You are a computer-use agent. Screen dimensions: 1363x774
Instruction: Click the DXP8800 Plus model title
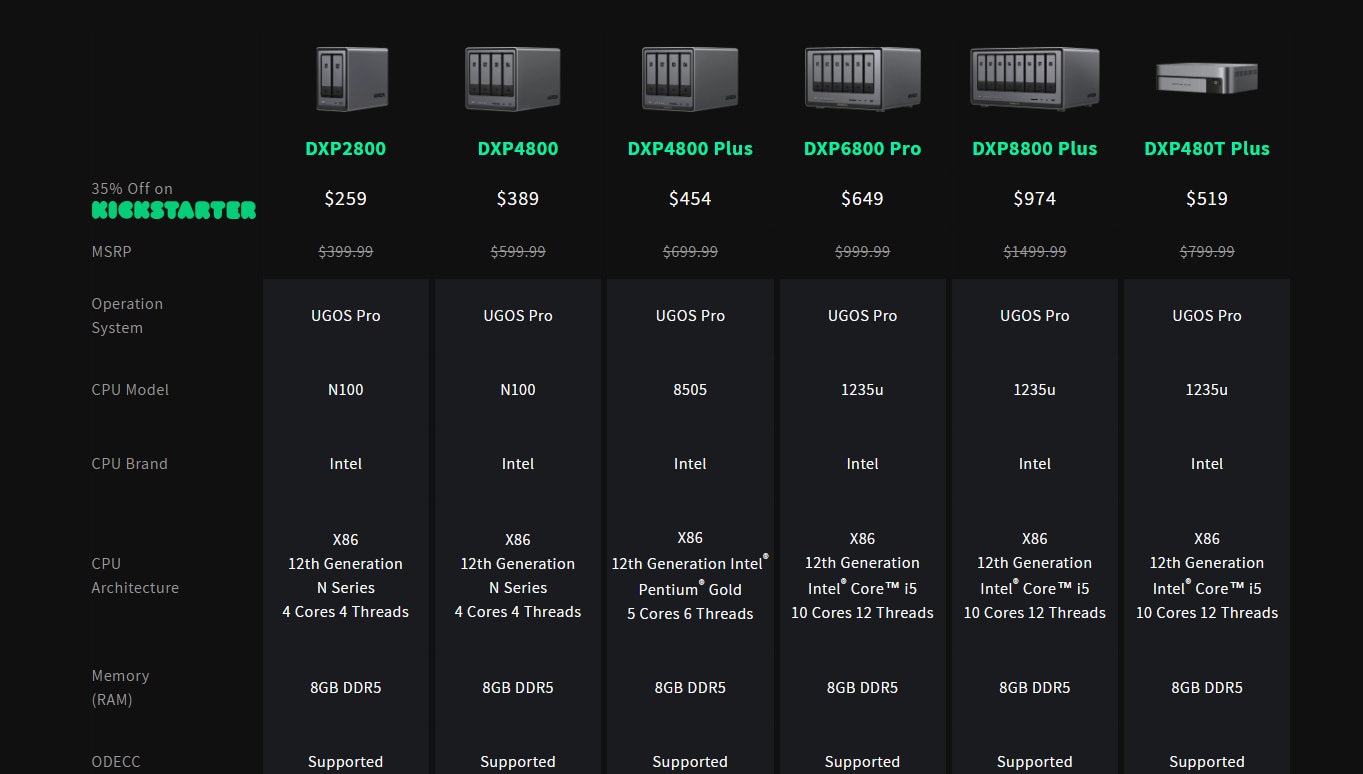tap(1034, 149)
